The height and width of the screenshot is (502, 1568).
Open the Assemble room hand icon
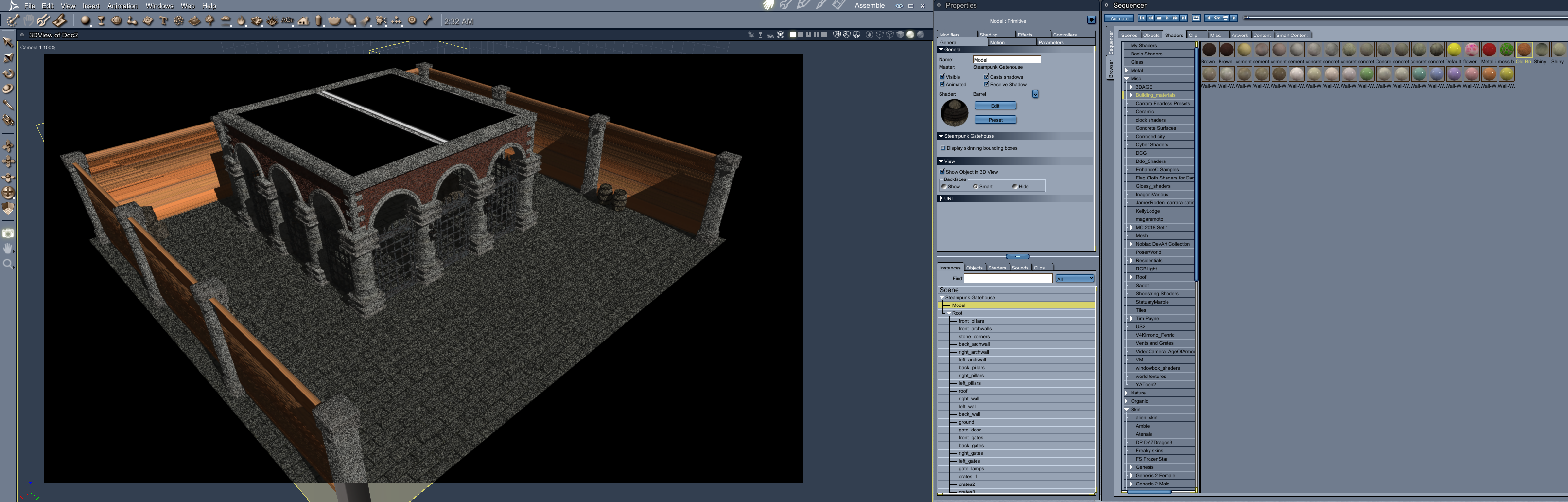(x=769, y=5)
